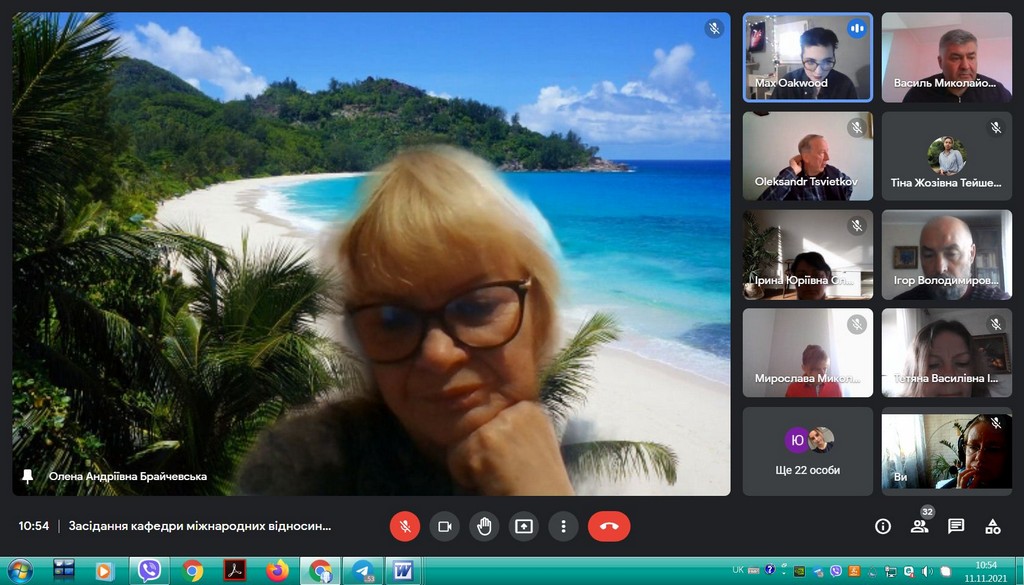Image resolution: width=1024 pixels, height=585 pixels.
Task: Open the 'Ще 22 особи' participants tile
Action: click(x=807, y=450)
